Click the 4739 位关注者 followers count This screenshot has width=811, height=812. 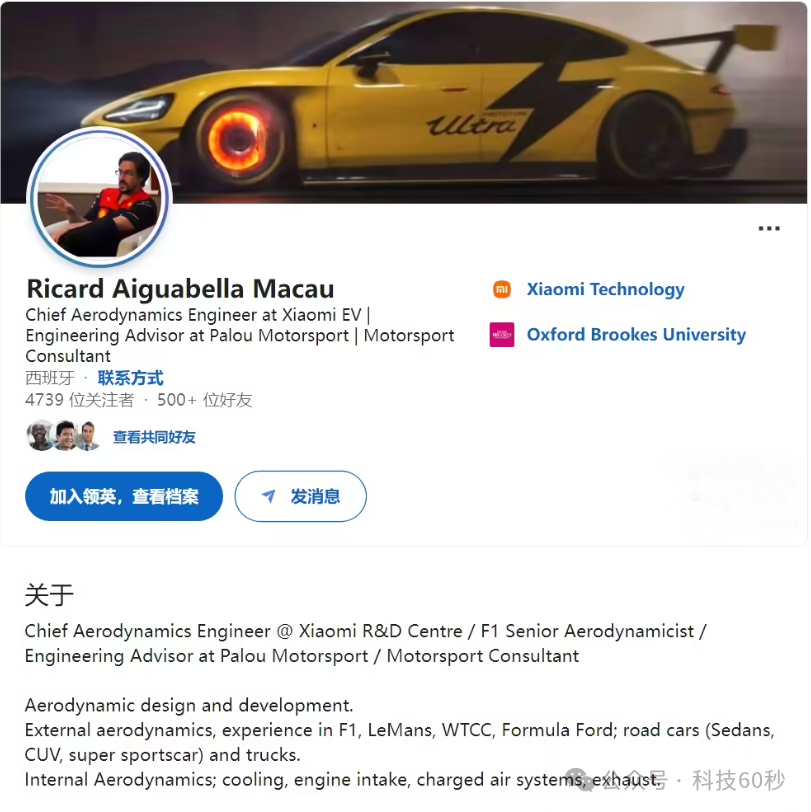click(79, 400)
